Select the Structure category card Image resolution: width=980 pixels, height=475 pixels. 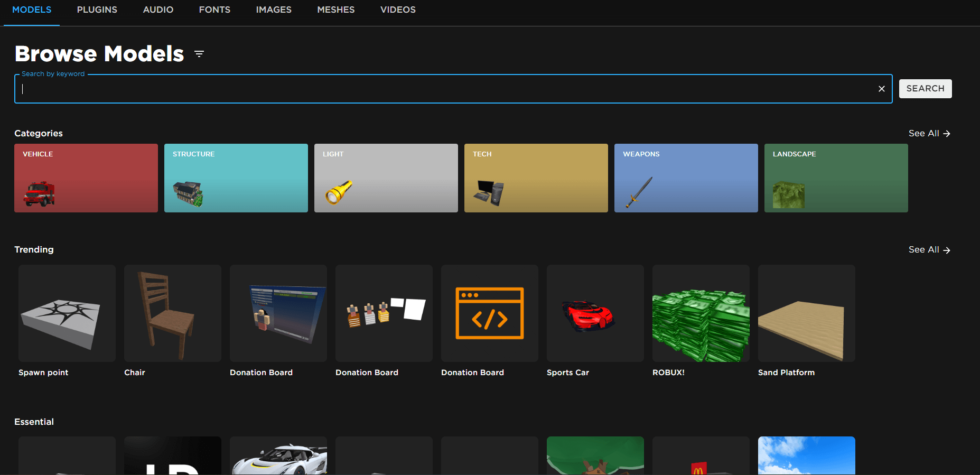(x=236, y=178)
